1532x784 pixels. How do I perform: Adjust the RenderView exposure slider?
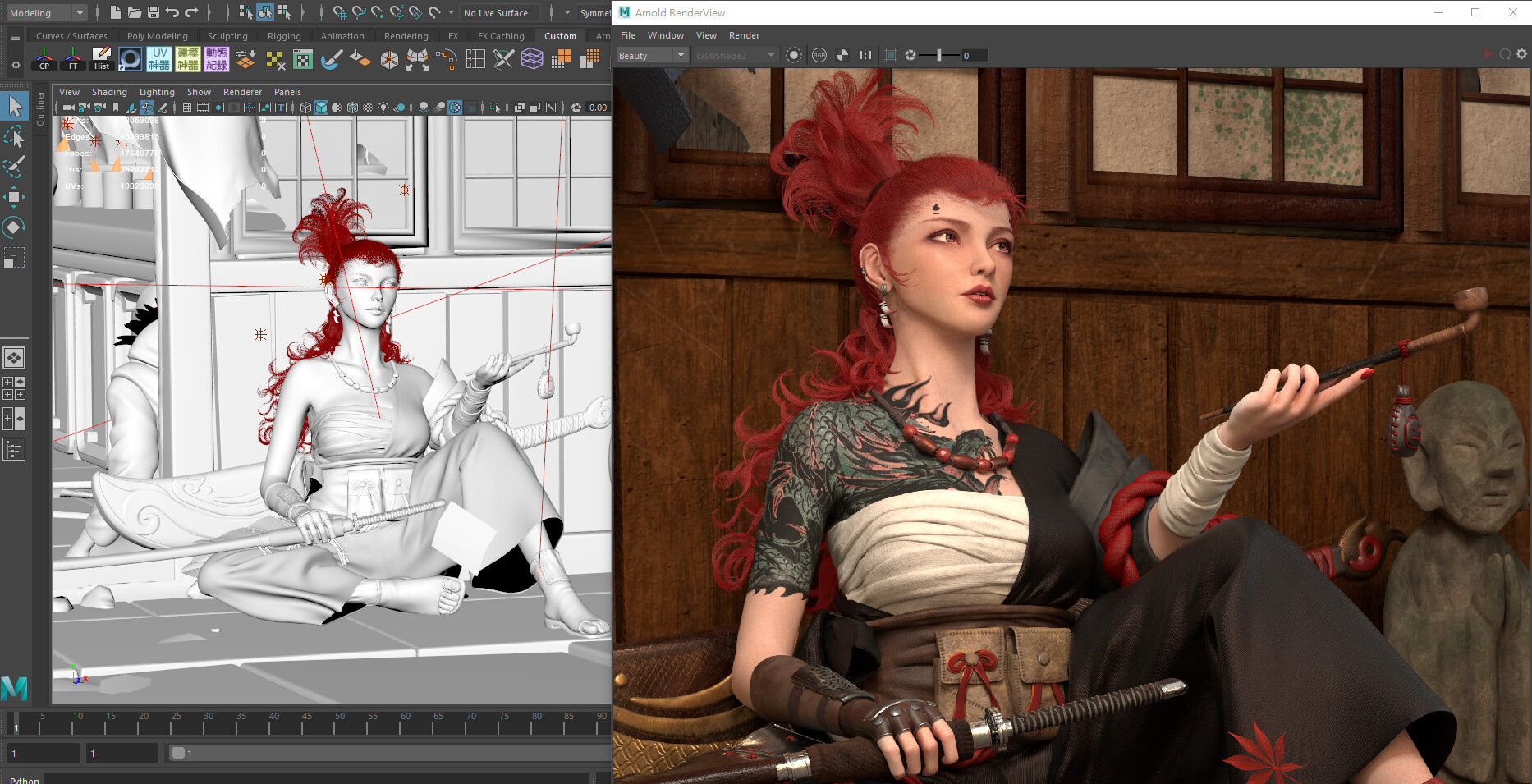point(938,55)
